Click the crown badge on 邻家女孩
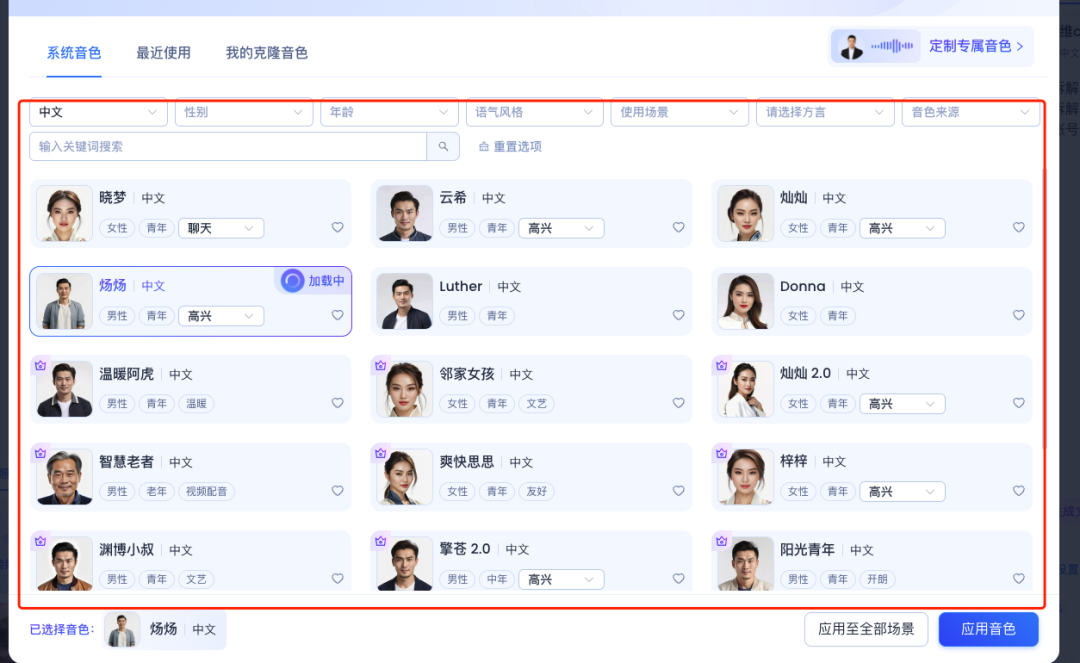The width and height of the screenshot is (1080, 663). [380, 365]
